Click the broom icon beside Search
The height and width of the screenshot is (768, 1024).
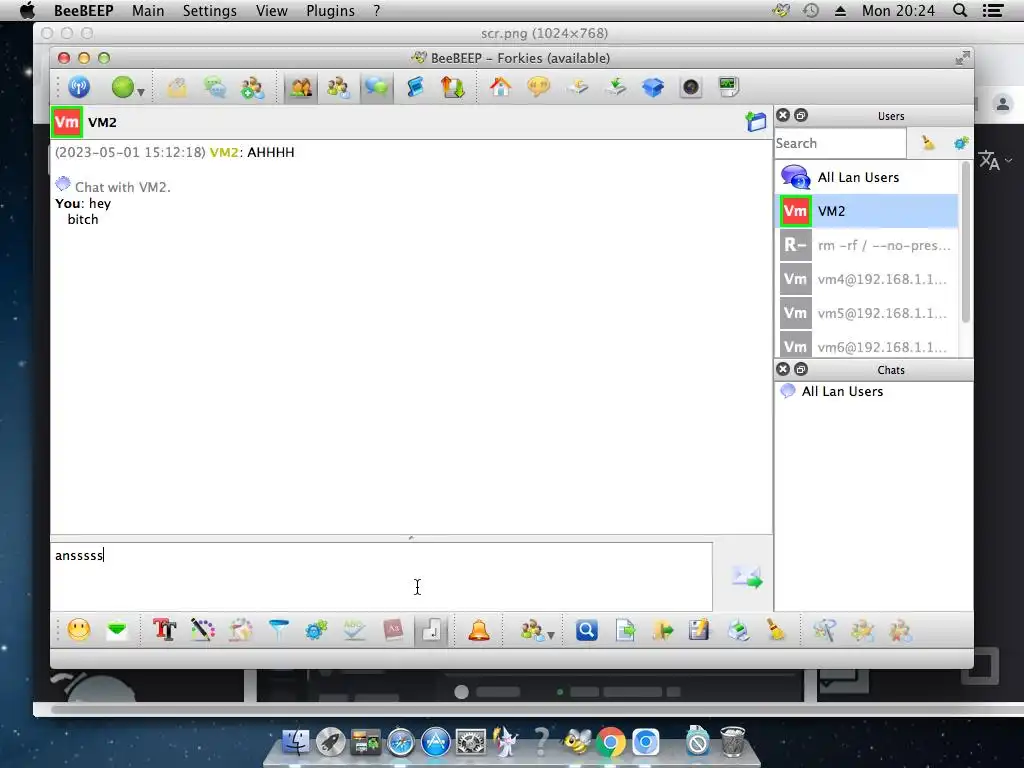[927, 143]
